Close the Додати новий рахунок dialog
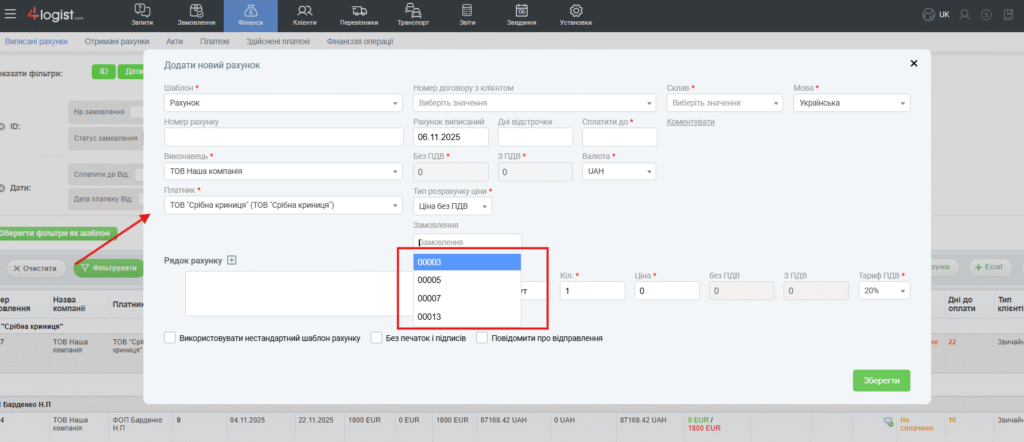 pos(913,63)
